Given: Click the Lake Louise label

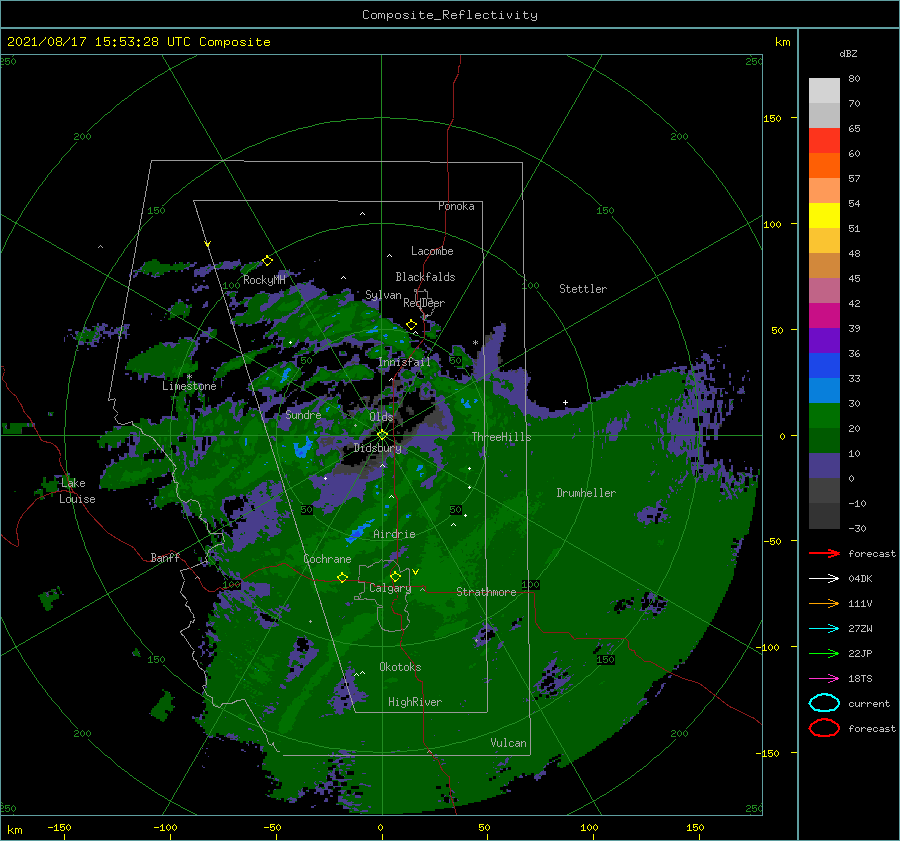Looking at the screenshot, I should (x=77, y=491).
